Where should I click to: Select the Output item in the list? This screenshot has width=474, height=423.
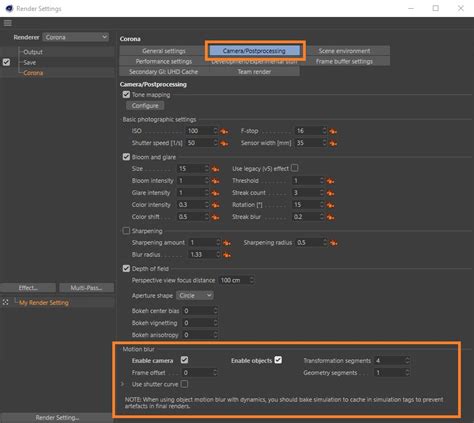pyautogui.click(x=33, y=52)
